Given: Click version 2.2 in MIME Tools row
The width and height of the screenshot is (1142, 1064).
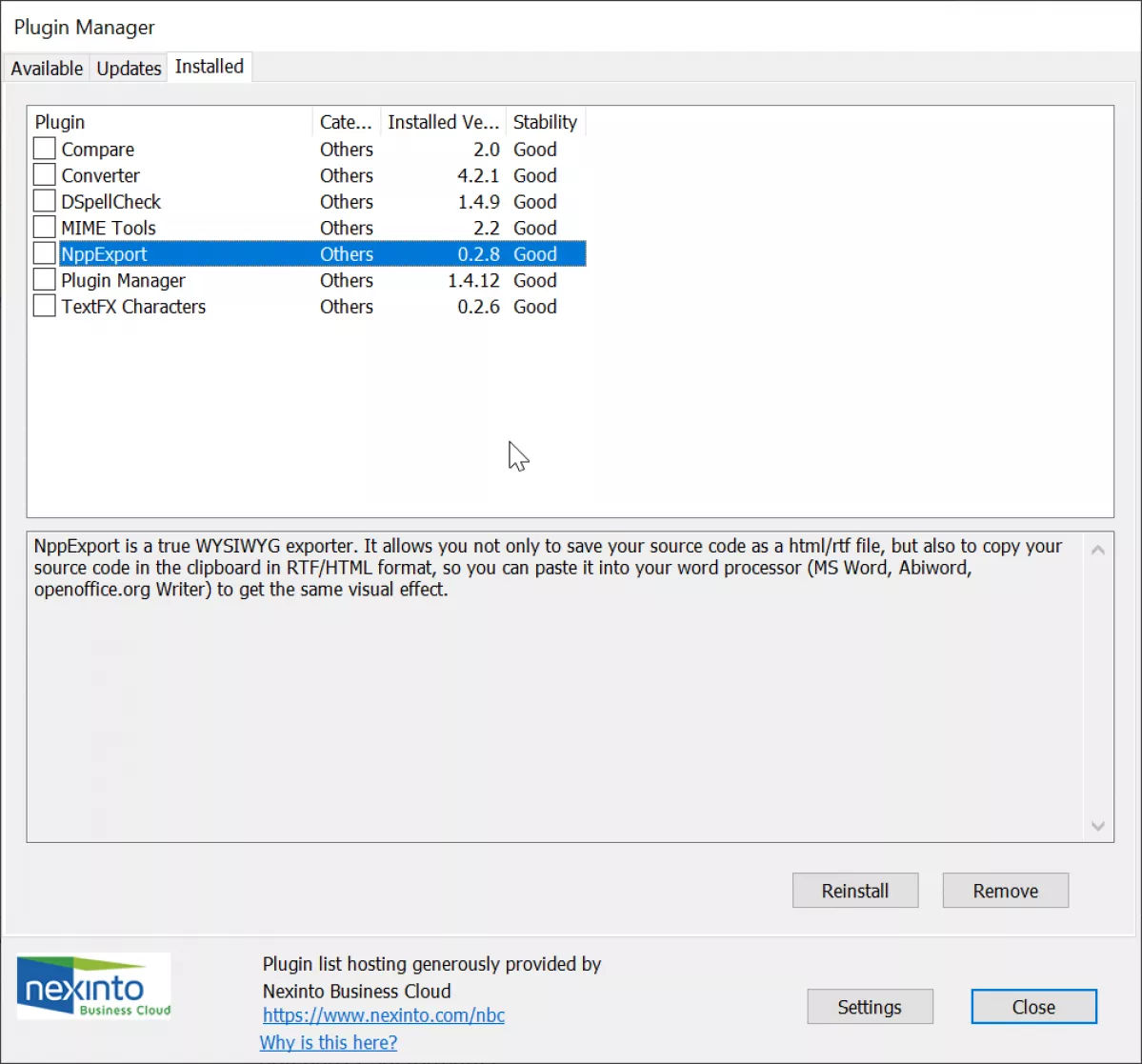Looking at the screenshot, I should tap(487, 228).
